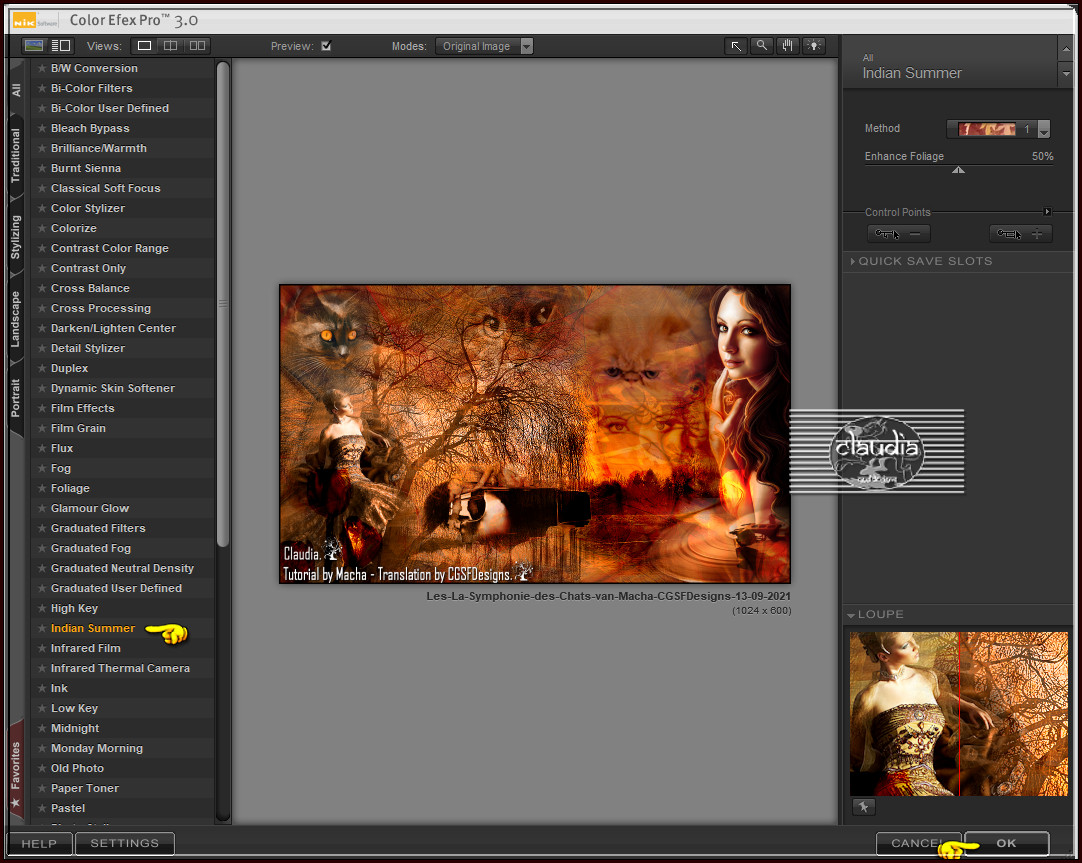Viewport: 1082px width, 863px height.
Task: Switch to the Traditional category tab
Action: 16,155
